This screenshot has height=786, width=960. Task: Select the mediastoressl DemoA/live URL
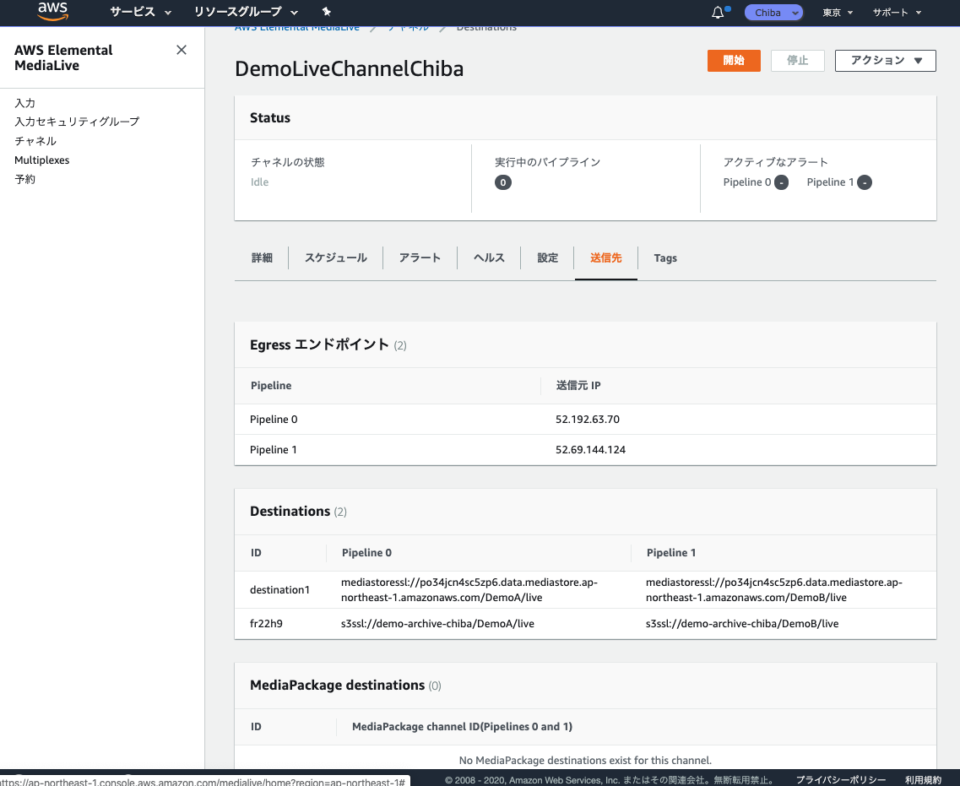tap(470, 590)
